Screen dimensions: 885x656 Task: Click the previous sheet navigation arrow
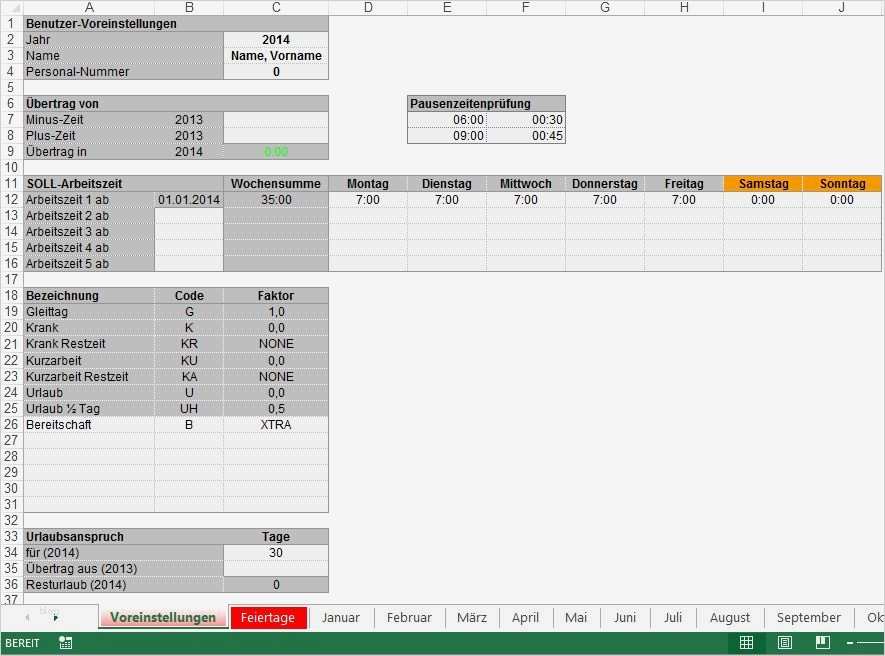coord(27,616)
